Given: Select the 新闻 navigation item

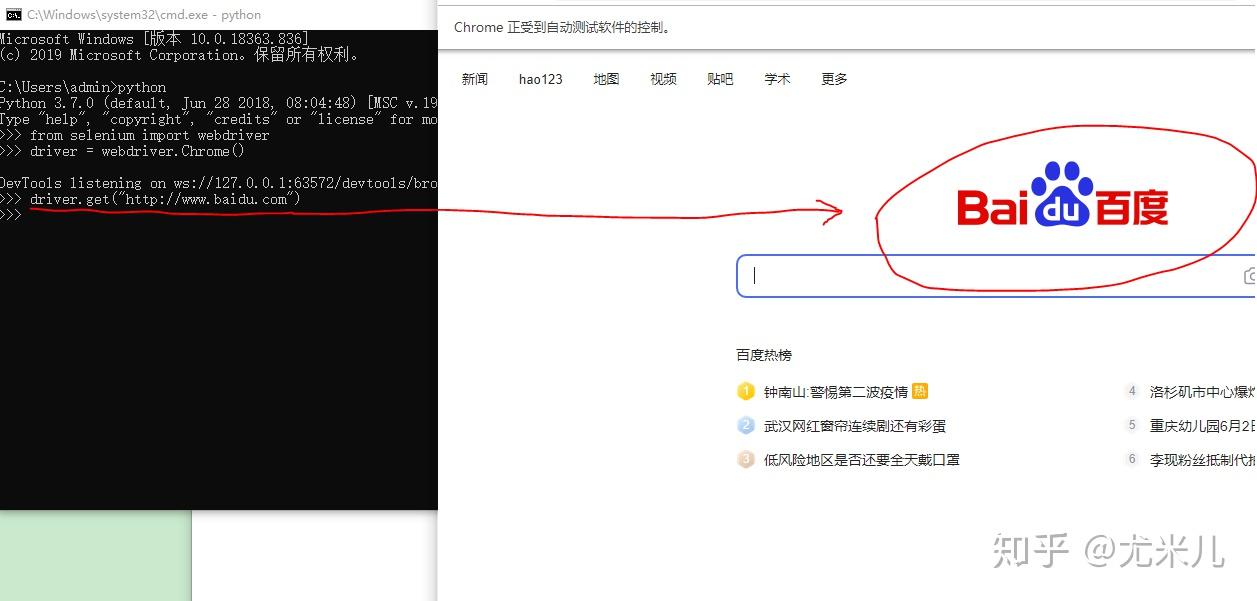Looking at the screenshot, I should pyautogui.click(x=475, y=78).
